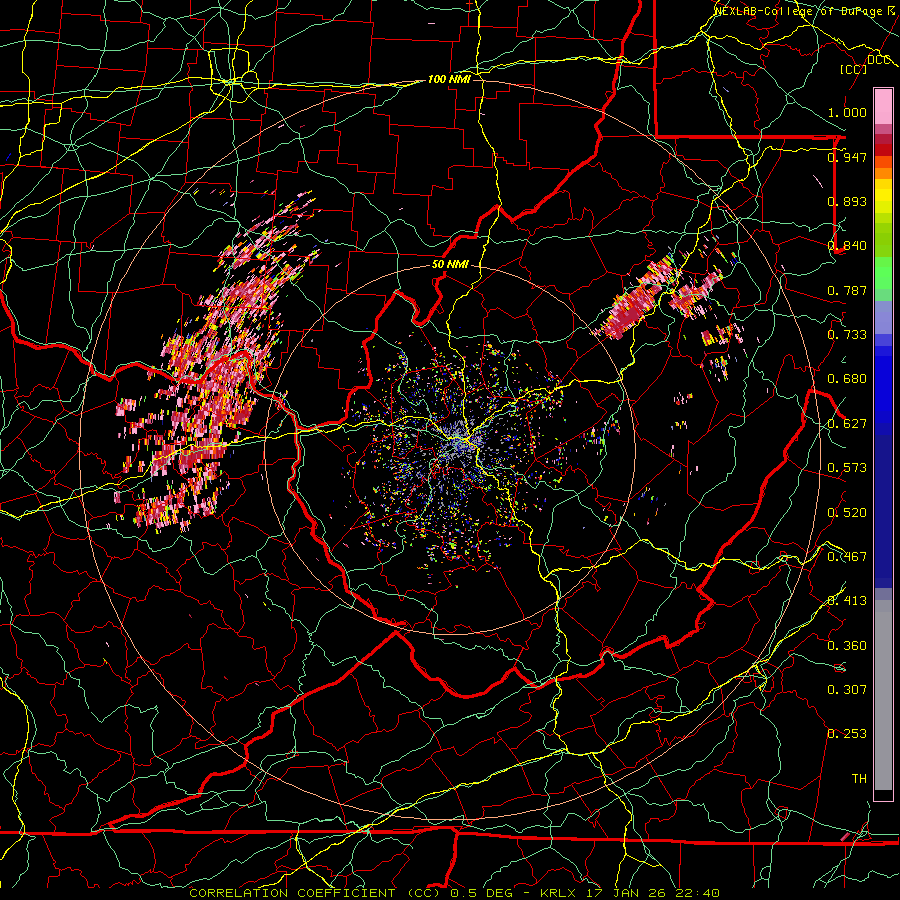
Task: Pick the periwinkle band in the color bar
Action: 883,317
